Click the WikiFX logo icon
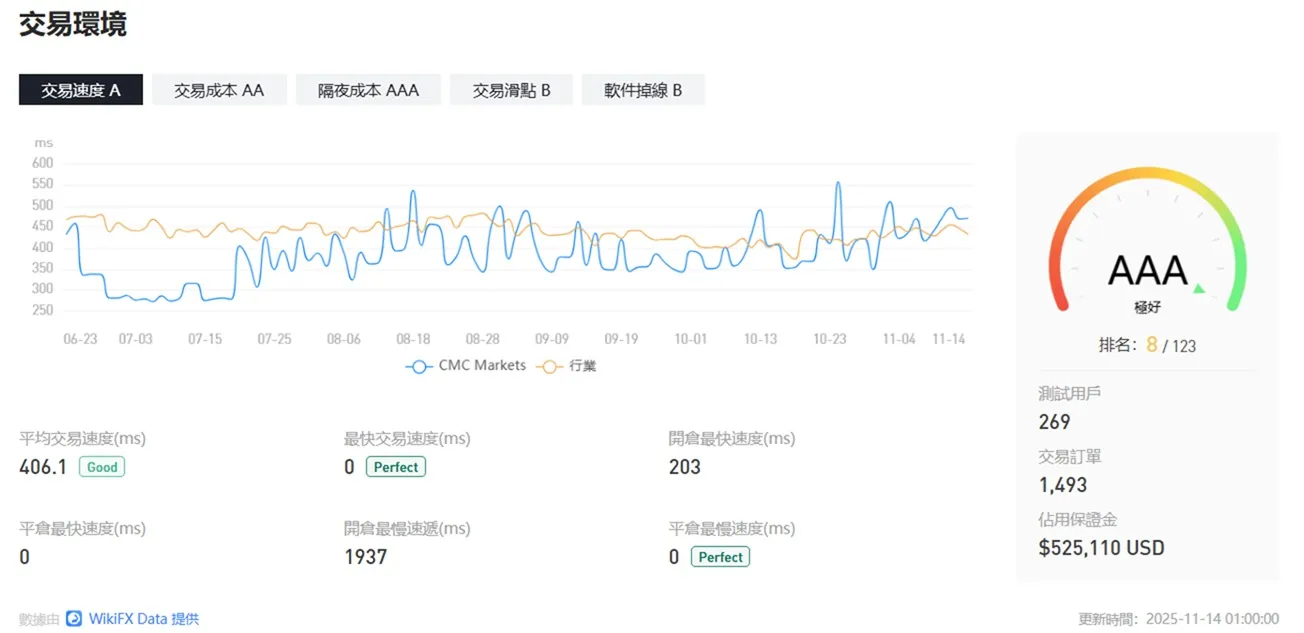 point(74,619)
